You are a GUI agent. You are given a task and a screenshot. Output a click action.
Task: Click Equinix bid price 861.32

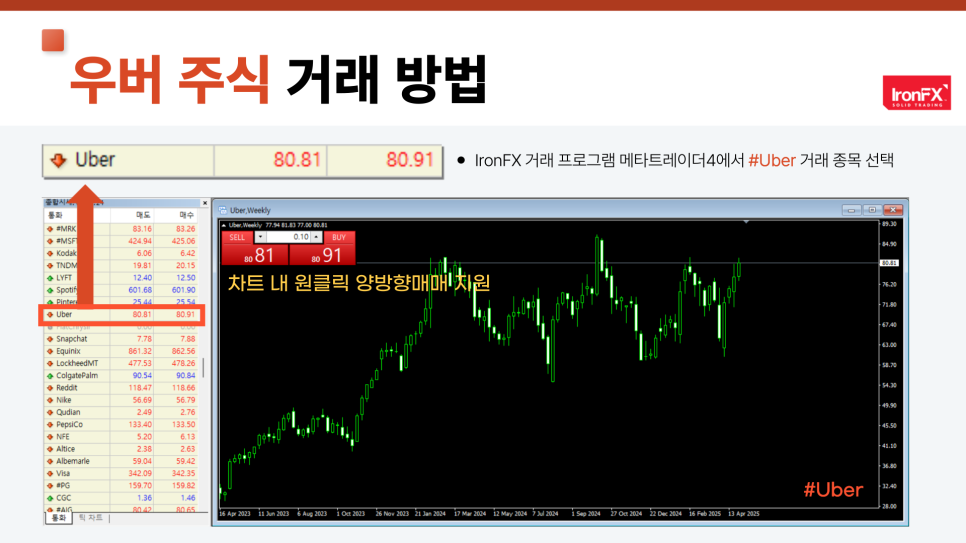(x=140, y=351)
